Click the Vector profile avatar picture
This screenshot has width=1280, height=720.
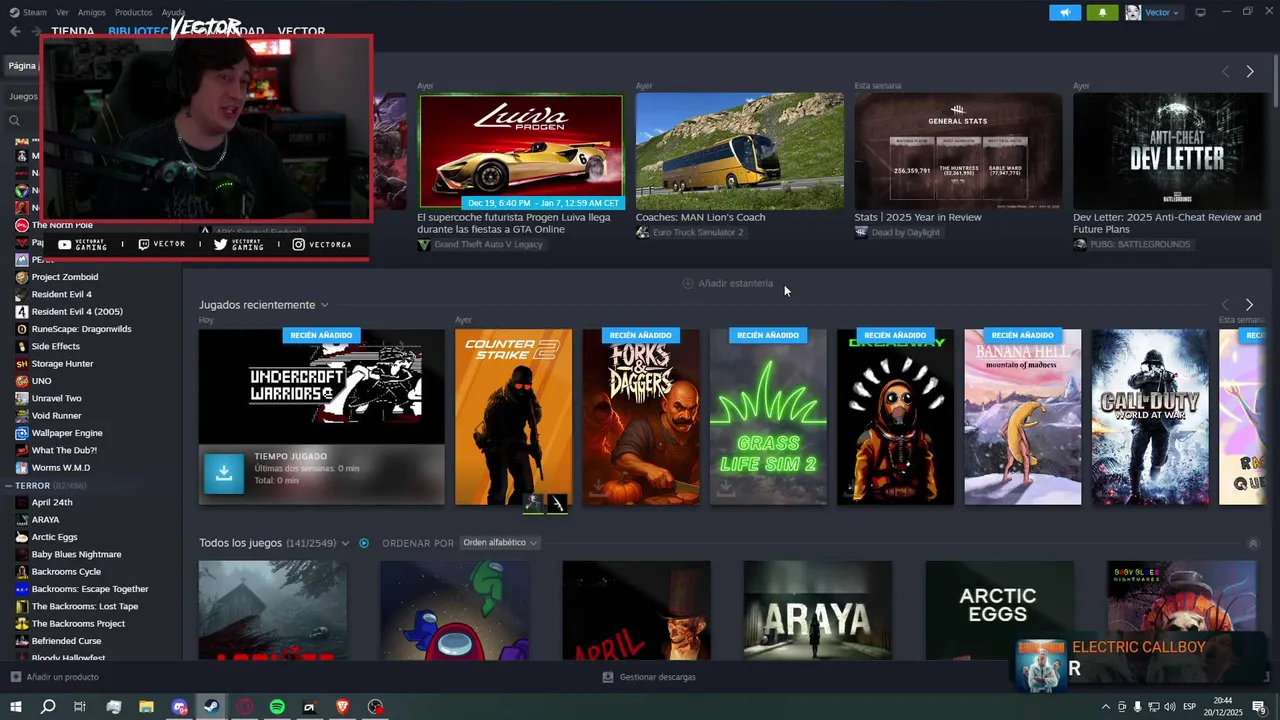[1133, 12]
